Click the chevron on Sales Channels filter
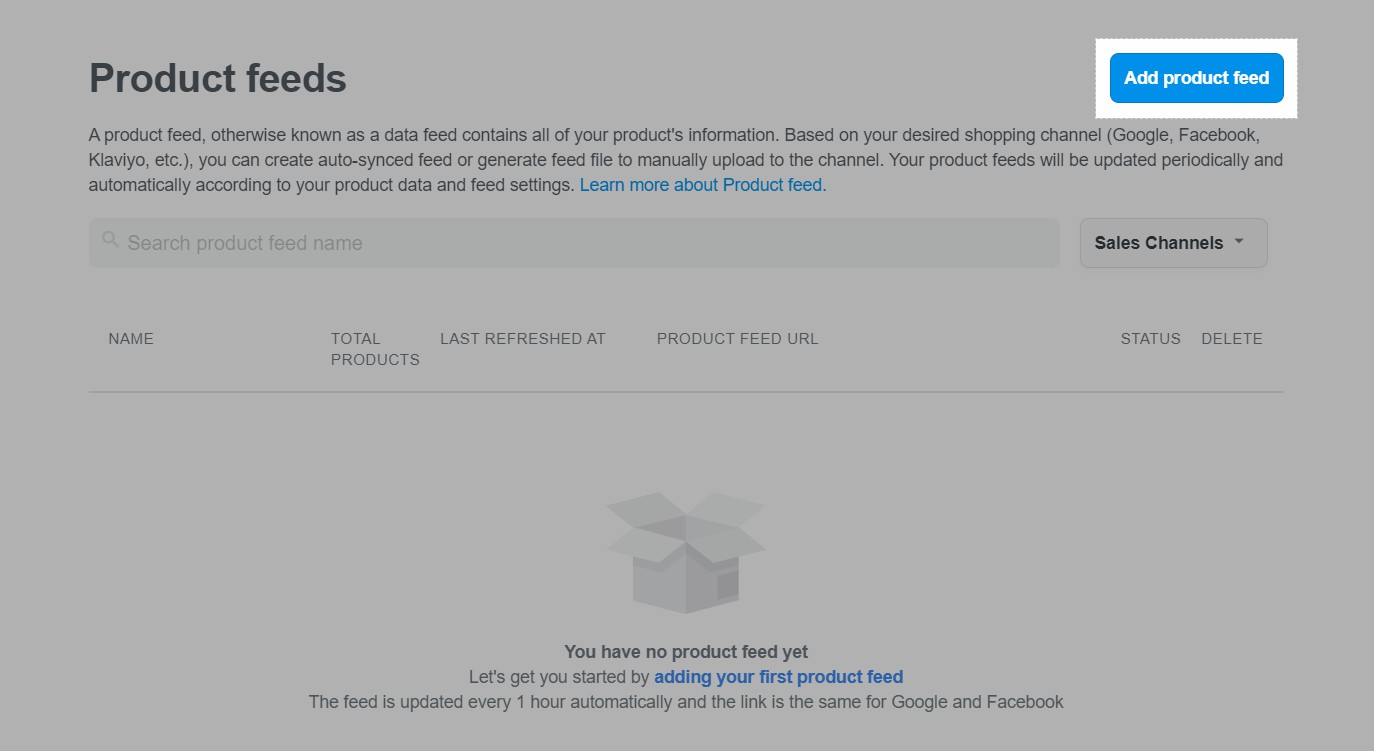The image size is (1374, 751). tap(1238, 242)
